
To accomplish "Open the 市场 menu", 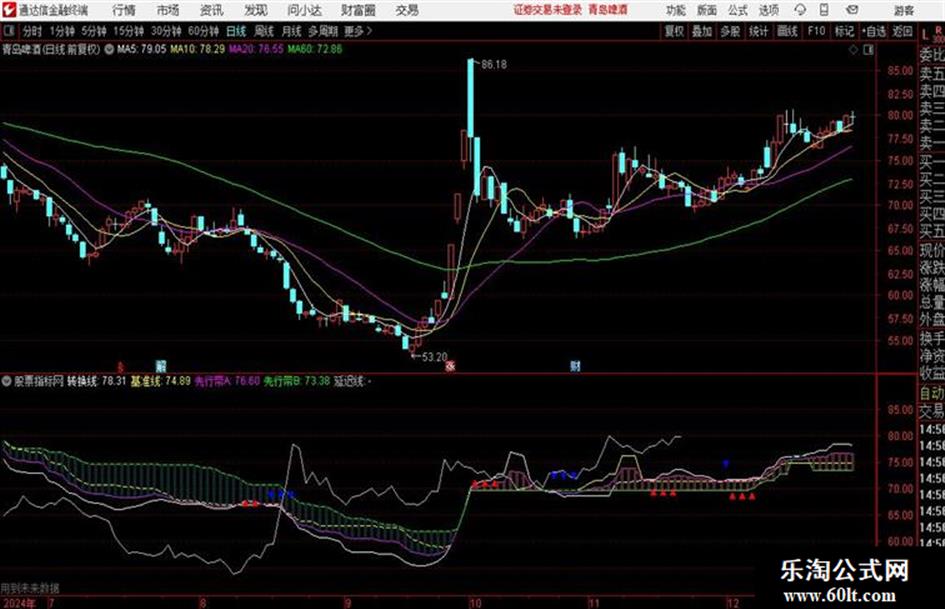I will 168,10.
